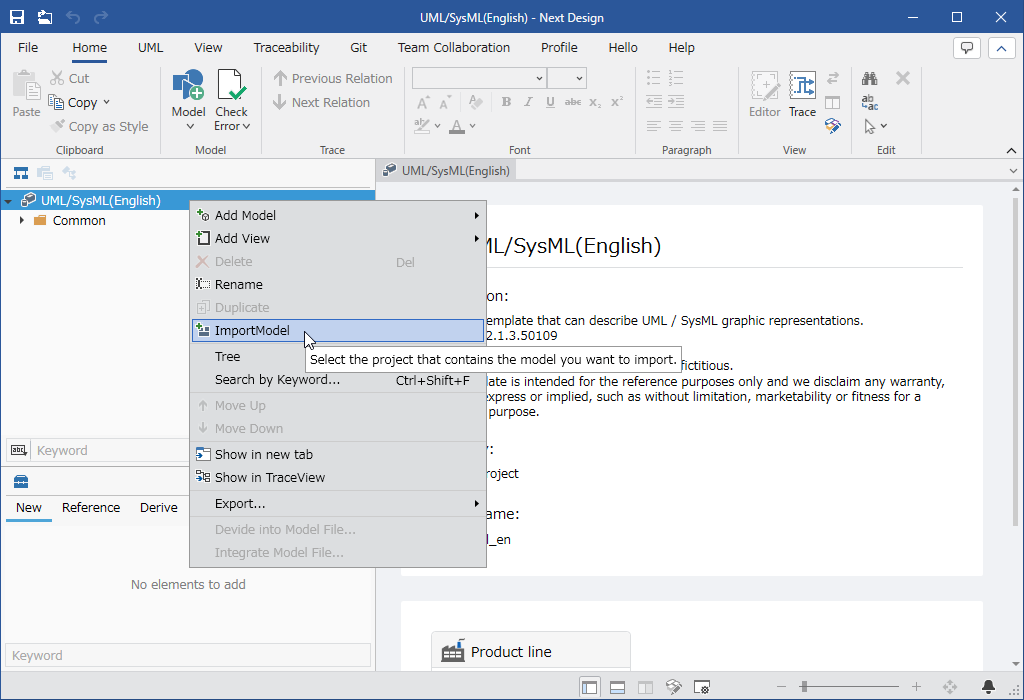The height and width of the screenshot is (700, 1024).
Task: Go to Next Relation
Action: click(x=321, y=103)
